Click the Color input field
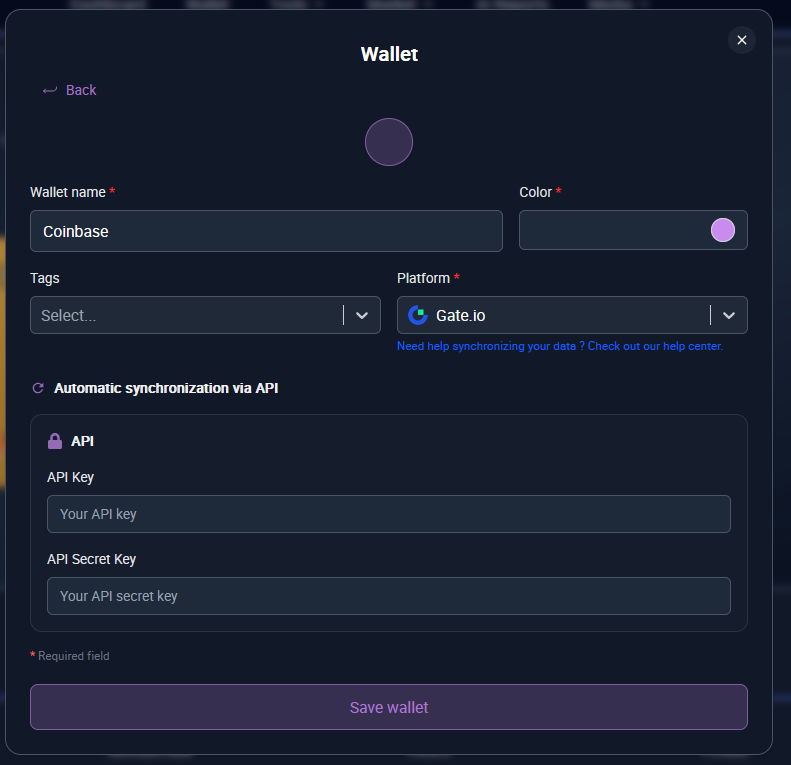Screen dimensions: 791x765 612,230
